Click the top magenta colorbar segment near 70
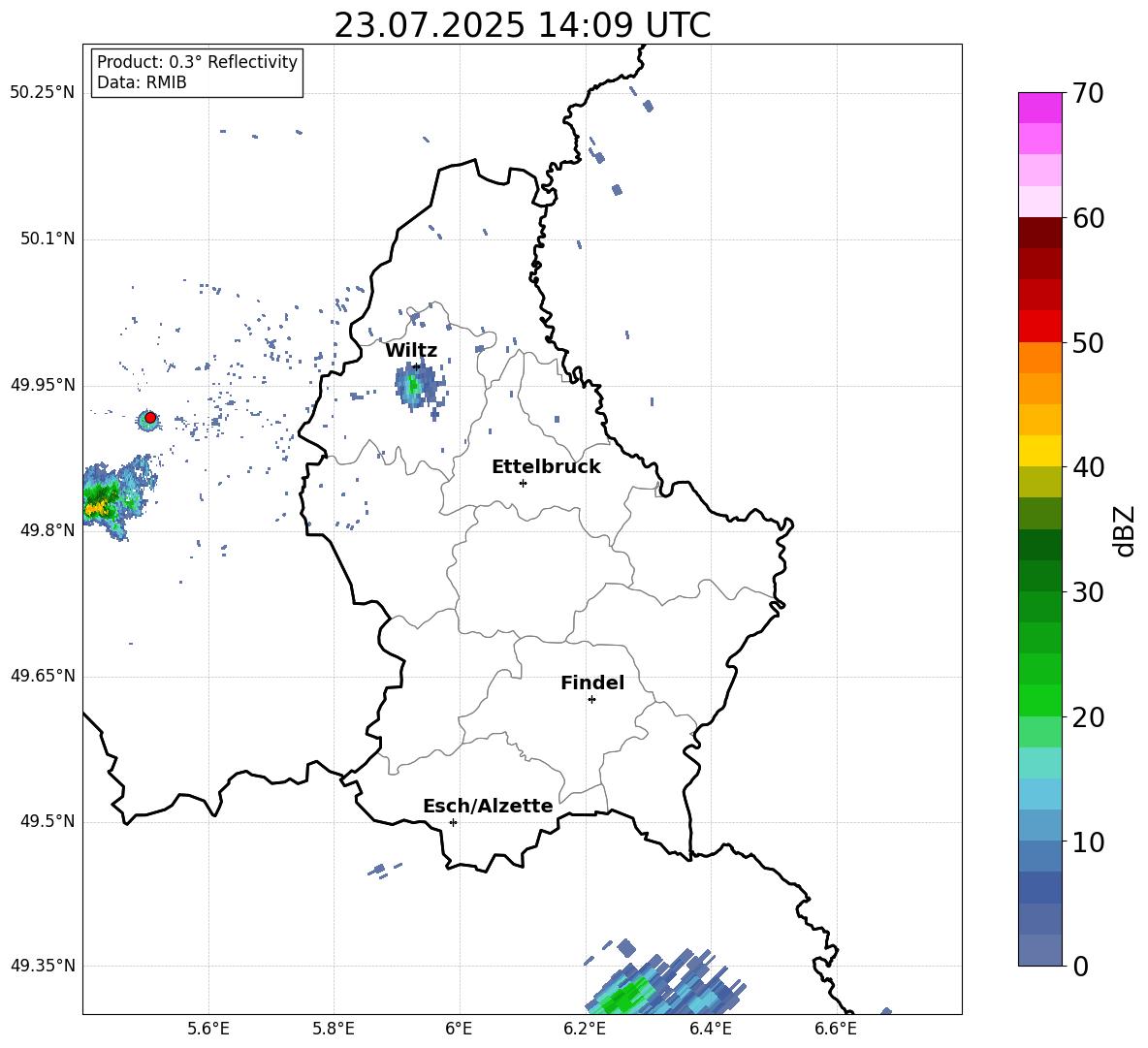This screenshot has width=1148, height=1048. click(1039, 108)
